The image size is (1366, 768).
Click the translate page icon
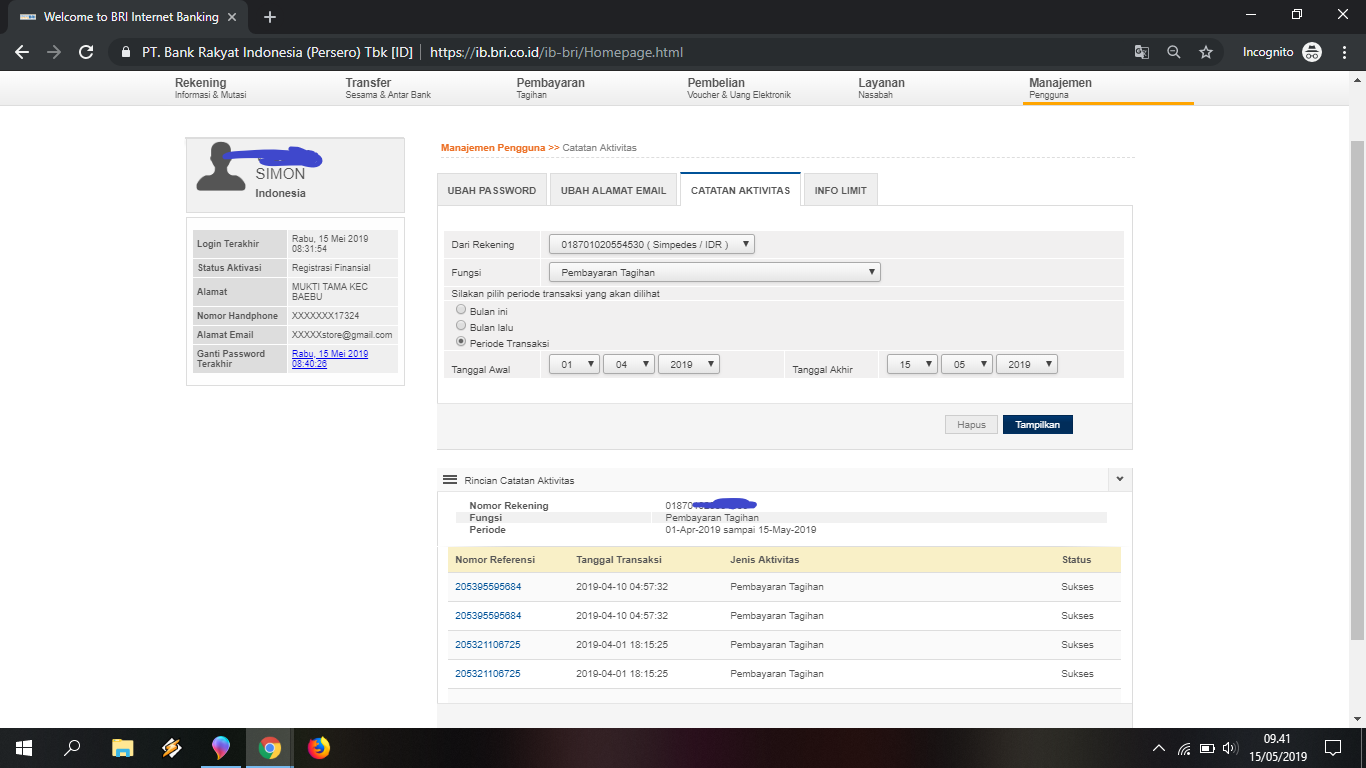coord(1141,52)
